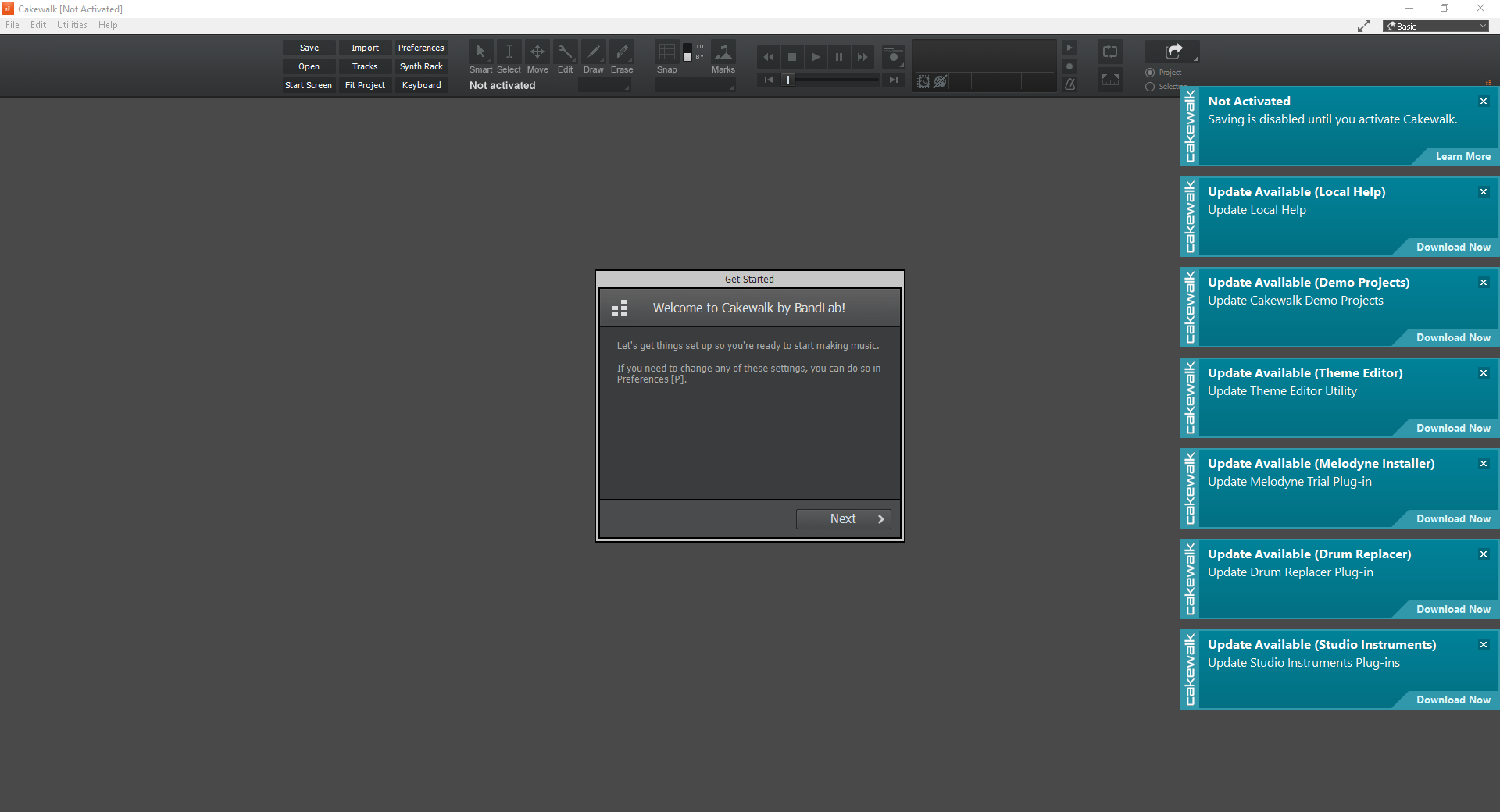The height and width of the screenshot is (812, 1500).
Task: Toggle metronome during playback (small play button)
Action: click(1070, 48)
